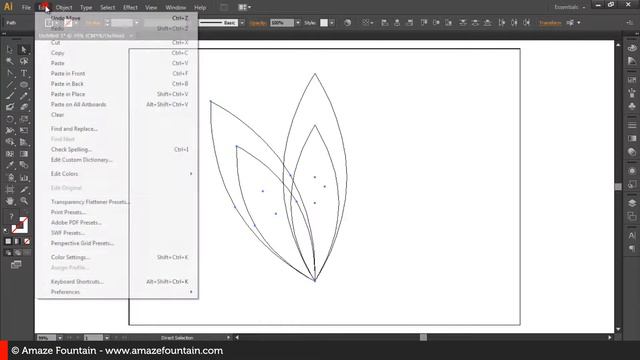
Task: Expand the Preferences submenu
Action: click(x=117, y=292)
